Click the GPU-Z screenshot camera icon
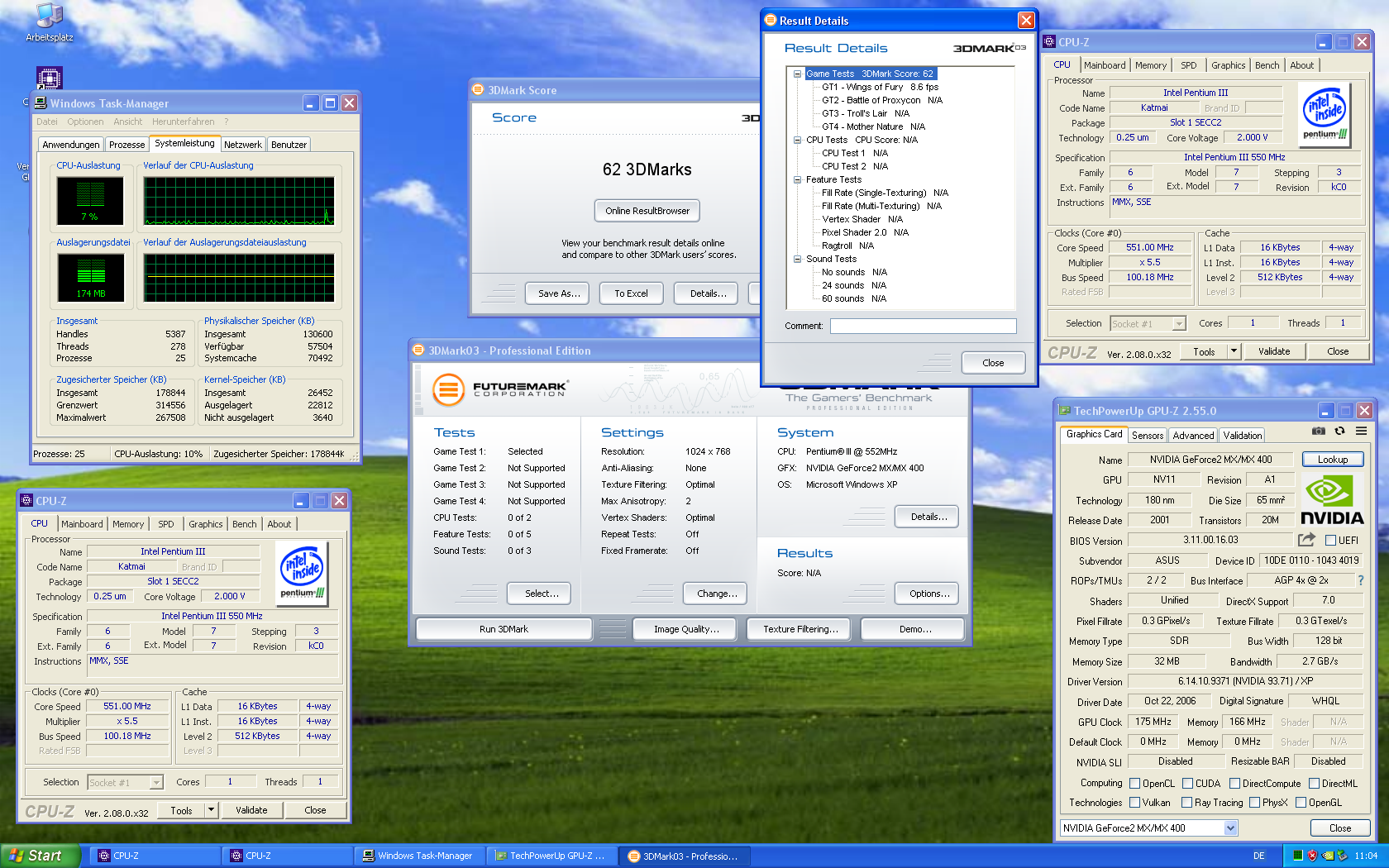The image size is (1389, 868). click(1318, 431)
